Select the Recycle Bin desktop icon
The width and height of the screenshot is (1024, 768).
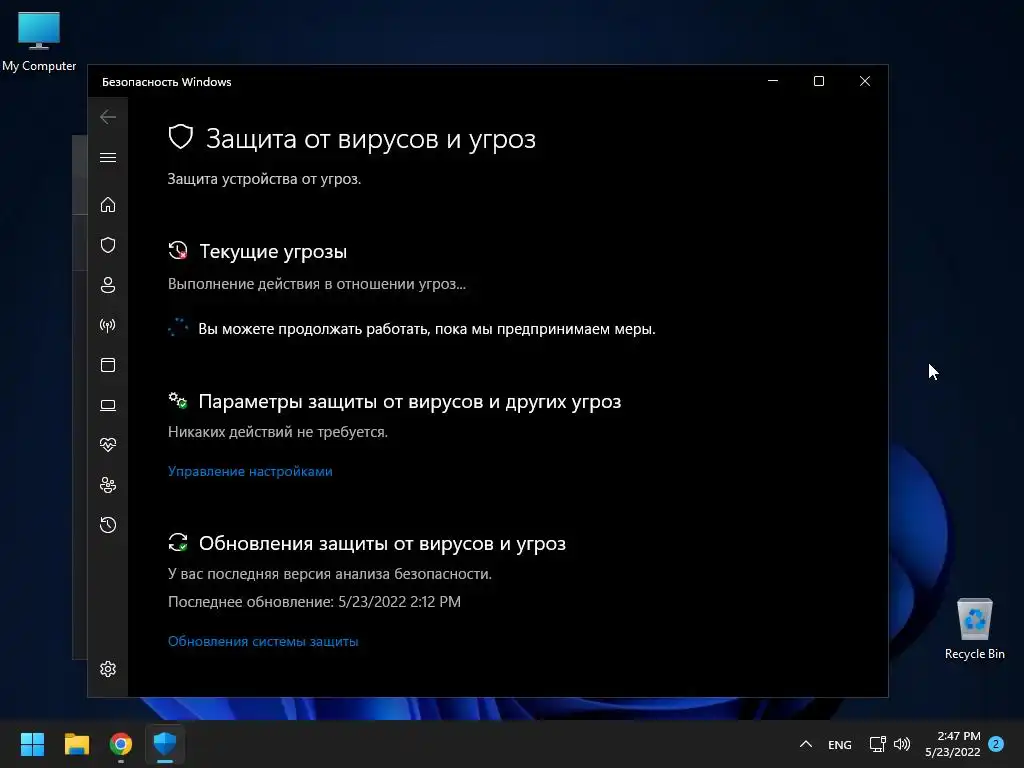(974, 629)
